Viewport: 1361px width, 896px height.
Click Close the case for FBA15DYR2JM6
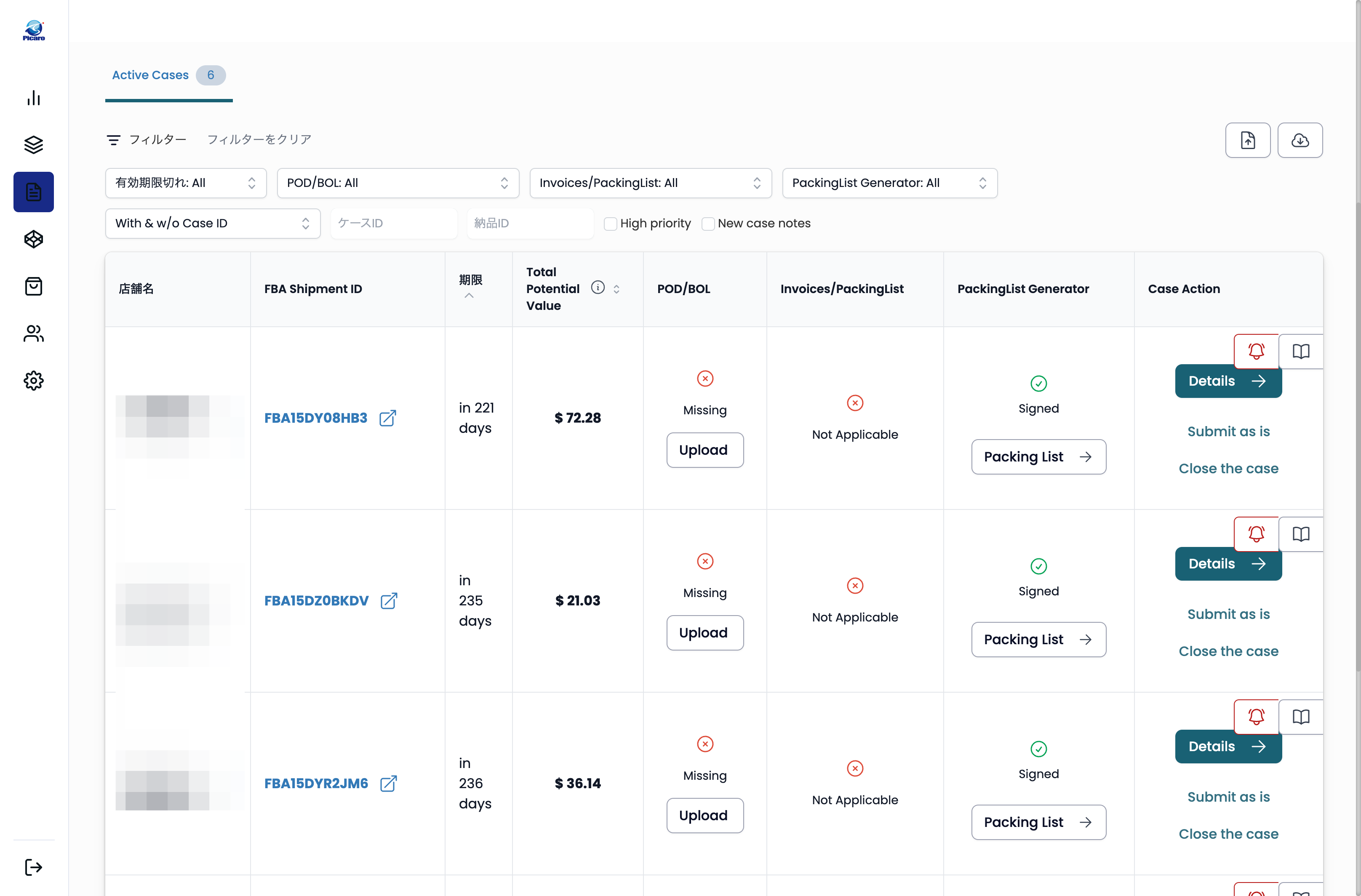tap(1228, 834)
